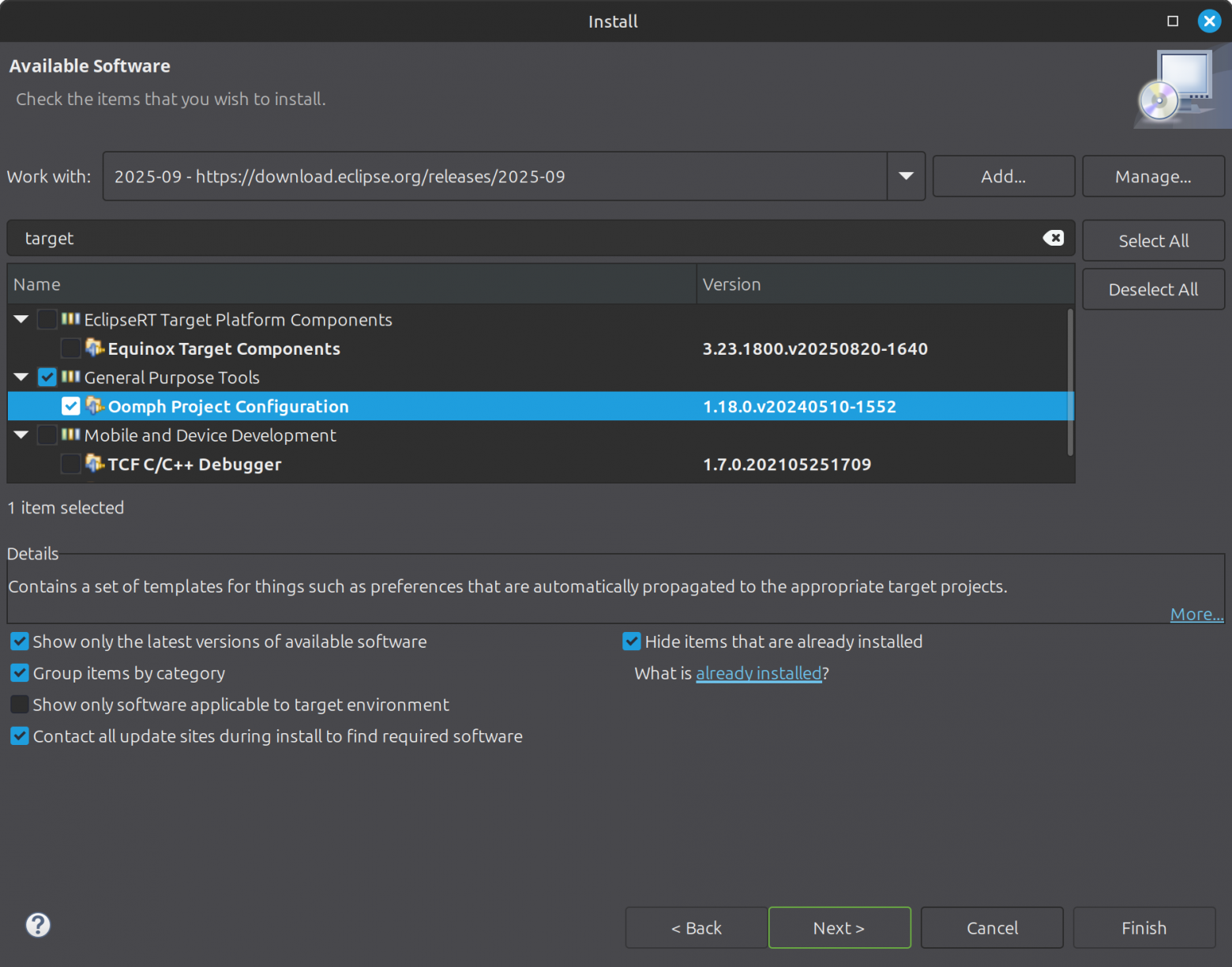Click into the filter text field
The height and width of the screenshot is (967, 1232).
[x=521, y=238]
